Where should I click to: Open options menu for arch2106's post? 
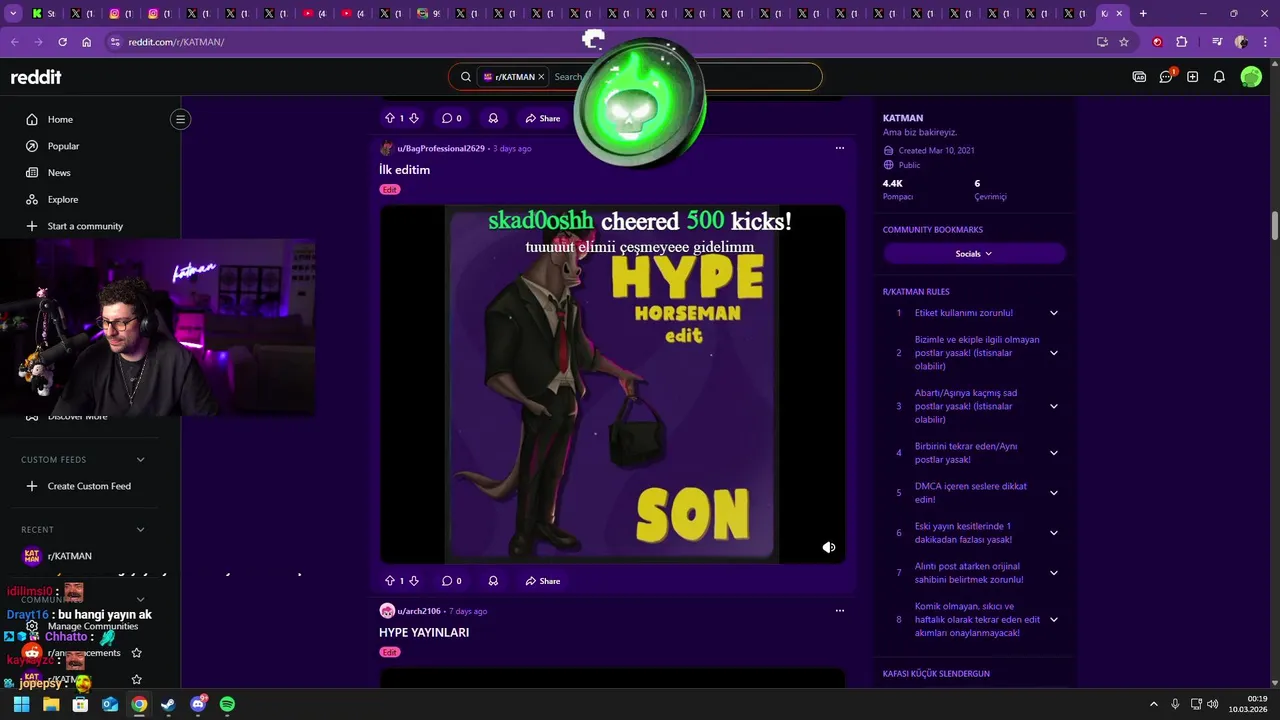840,611
